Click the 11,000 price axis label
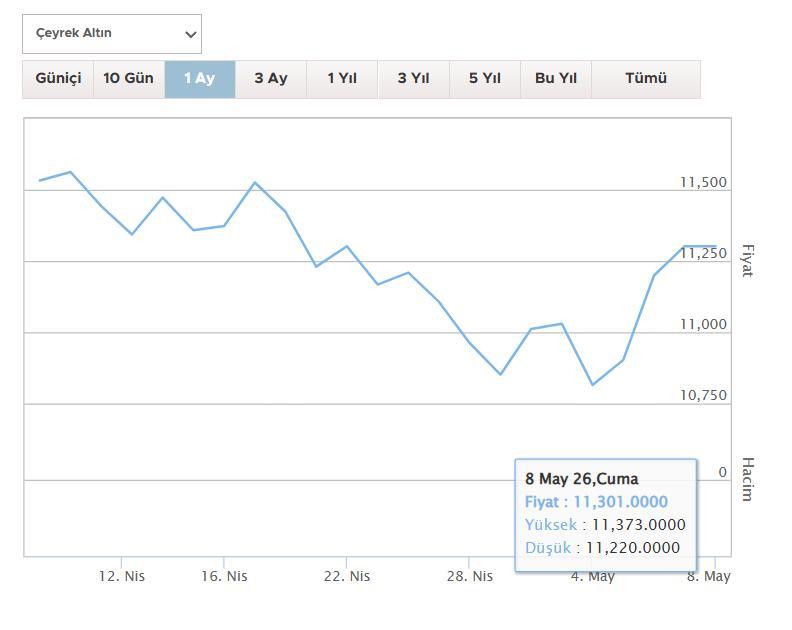The image size is (792, 630). tap(703, 324)
